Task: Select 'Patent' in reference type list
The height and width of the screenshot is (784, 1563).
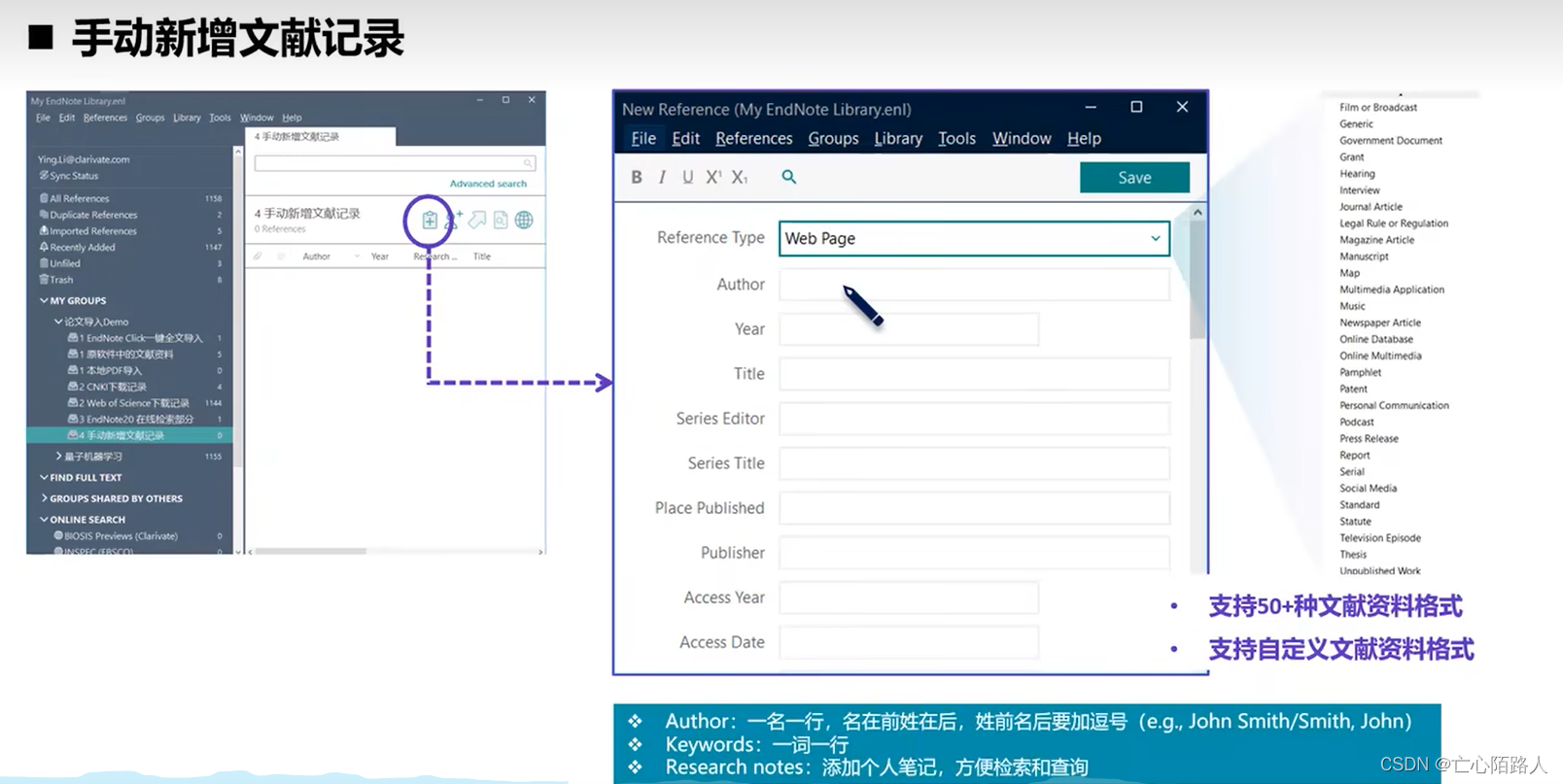Action: click(x=1353, y=389)
